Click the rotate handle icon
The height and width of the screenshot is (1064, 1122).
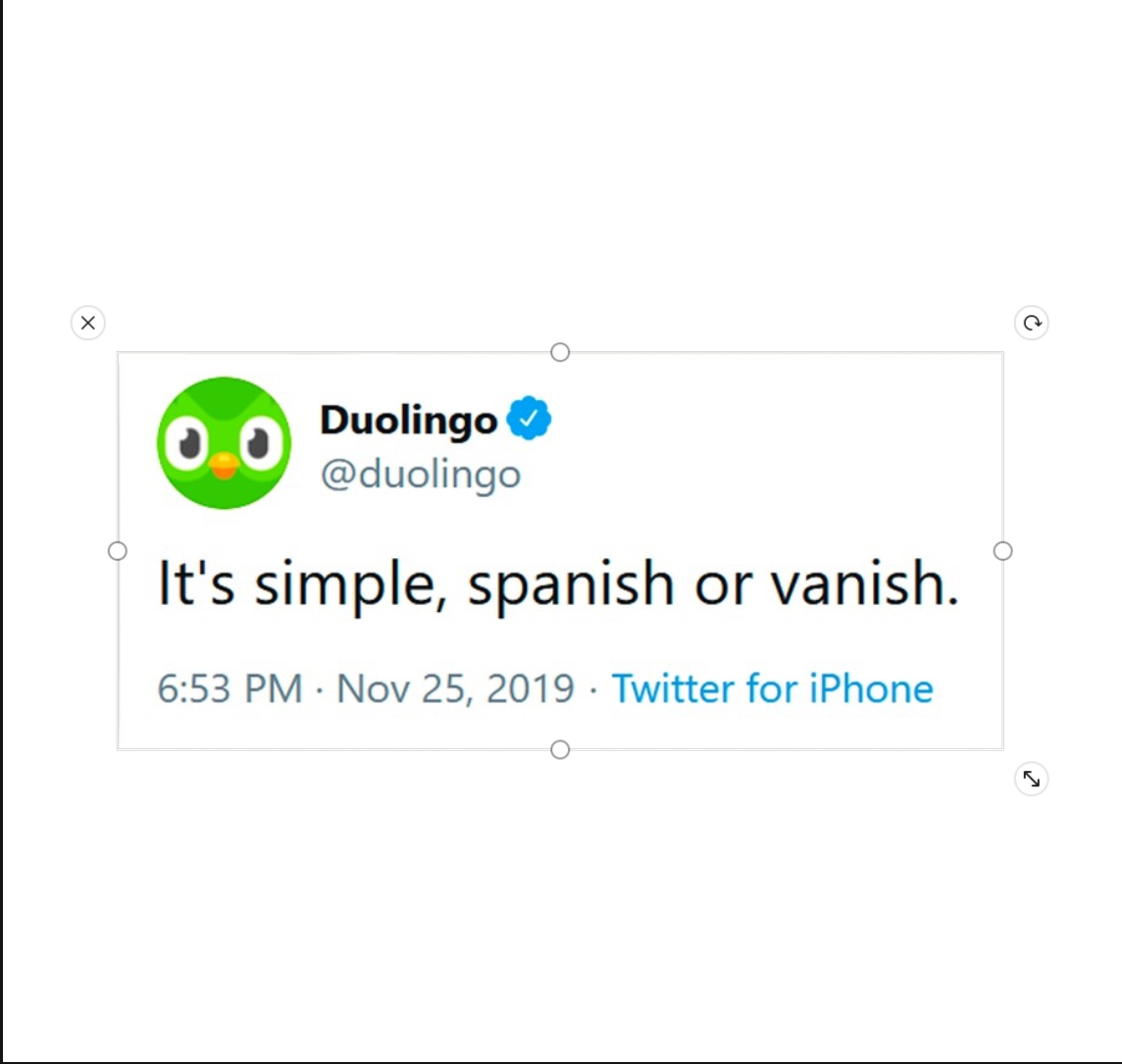pos(1032,323)
